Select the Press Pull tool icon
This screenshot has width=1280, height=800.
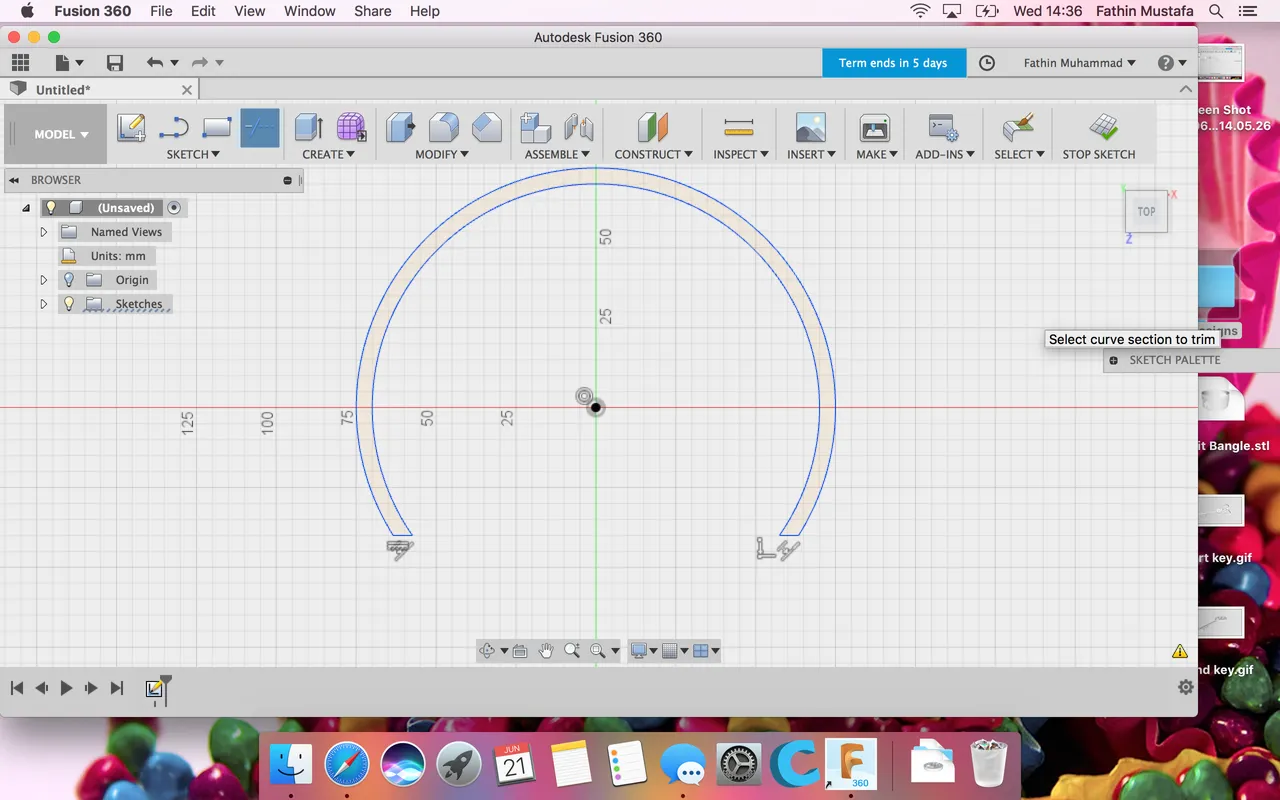coord(401,128)
